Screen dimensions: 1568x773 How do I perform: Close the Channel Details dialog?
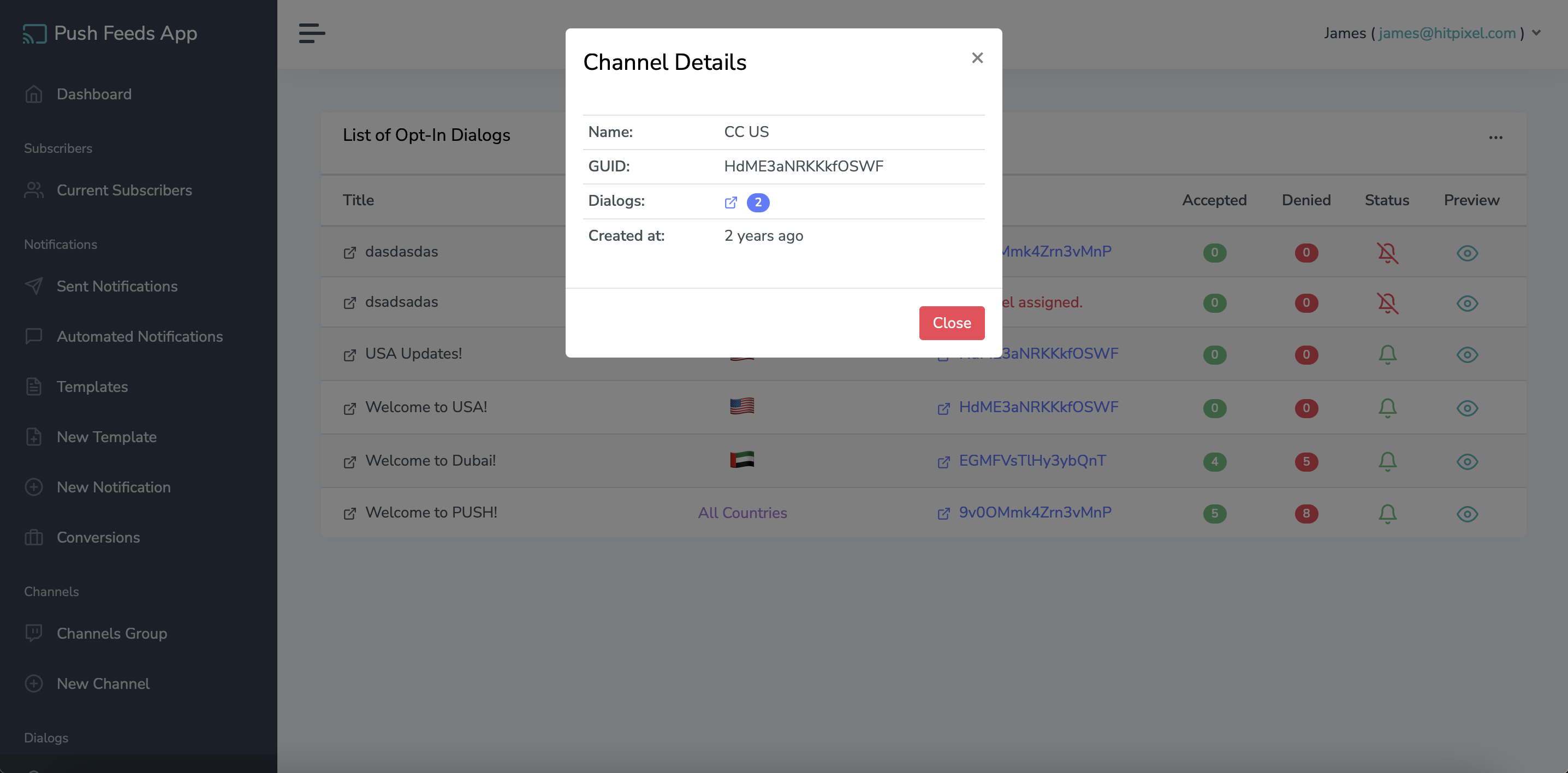click(x=951, y=322)
